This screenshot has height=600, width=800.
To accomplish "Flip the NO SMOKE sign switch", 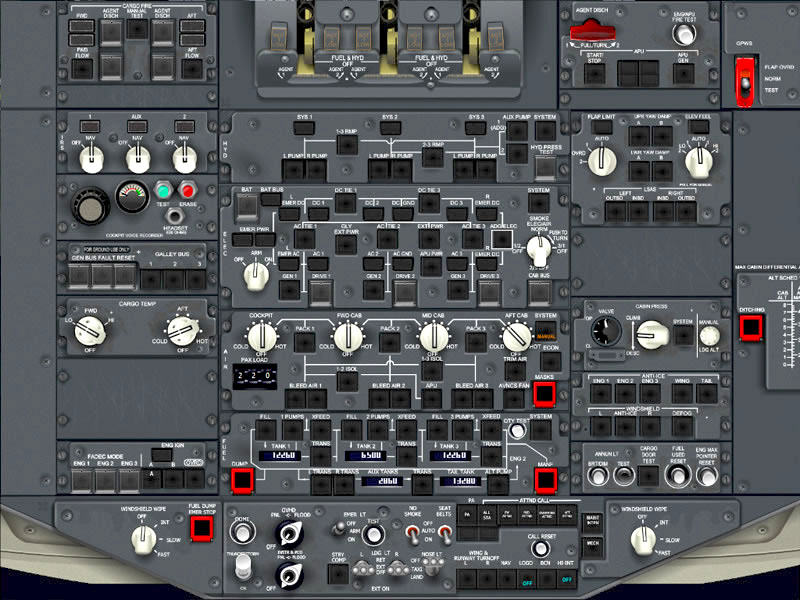I will (x=411, y=535).
